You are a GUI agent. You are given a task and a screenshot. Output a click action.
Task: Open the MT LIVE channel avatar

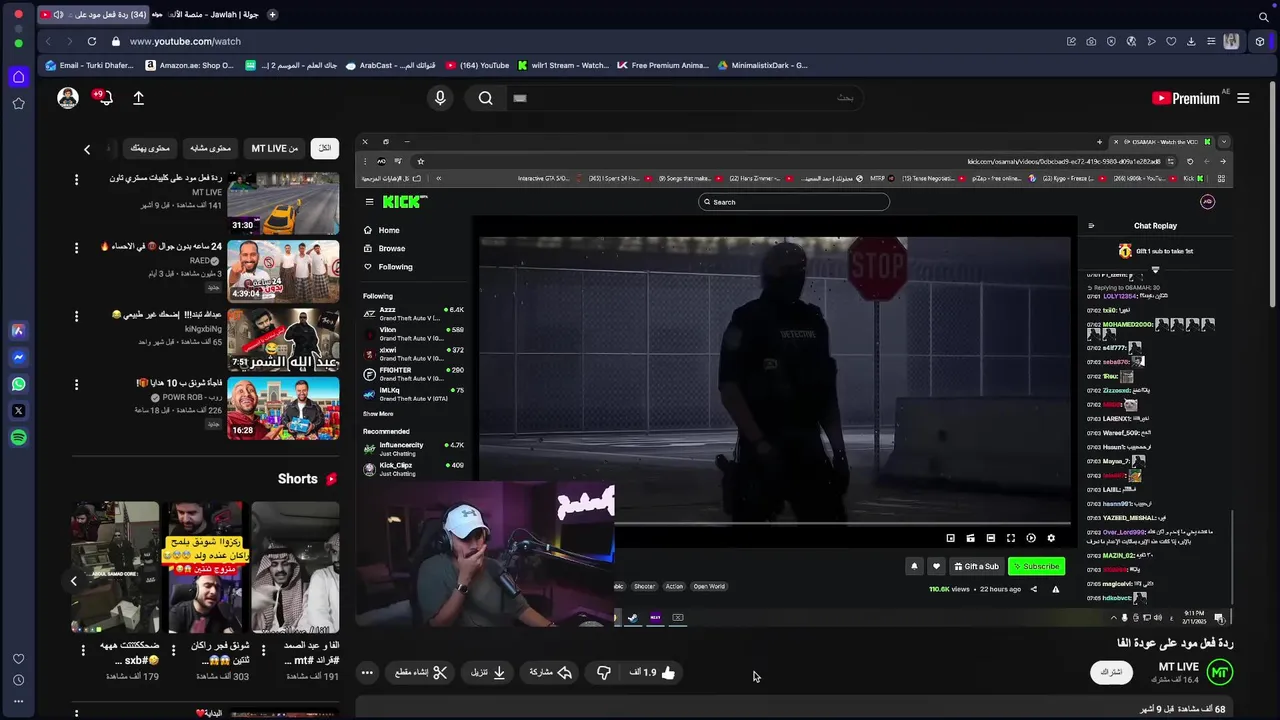pos(1219,672)
